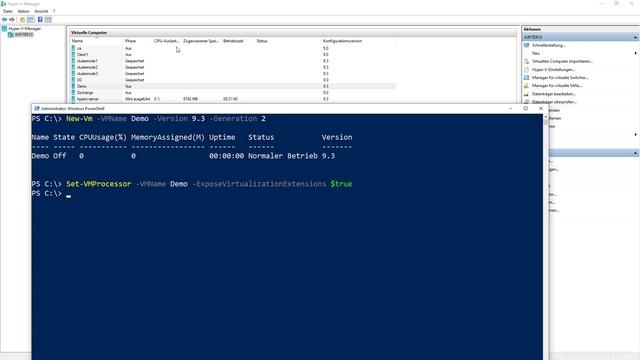Click the import virtual computer icon

[527, 61]
